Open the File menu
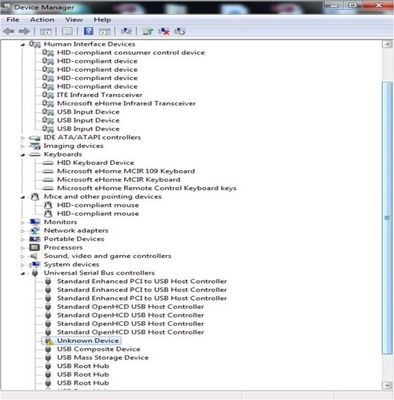Screen dimensions: 394x400 (x=13, y=20)
